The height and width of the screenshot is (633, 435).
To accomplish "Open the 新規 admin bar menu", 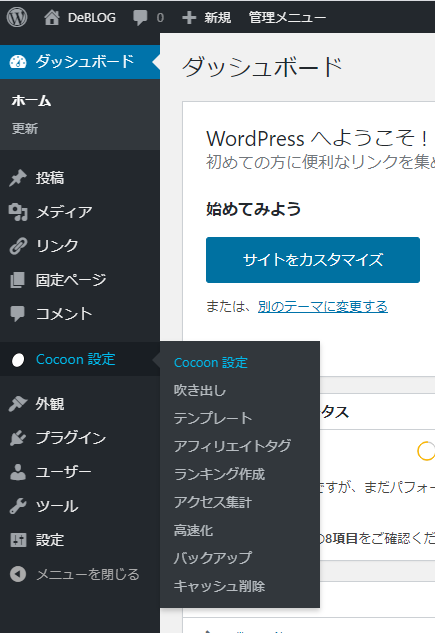I will [218, 18].
